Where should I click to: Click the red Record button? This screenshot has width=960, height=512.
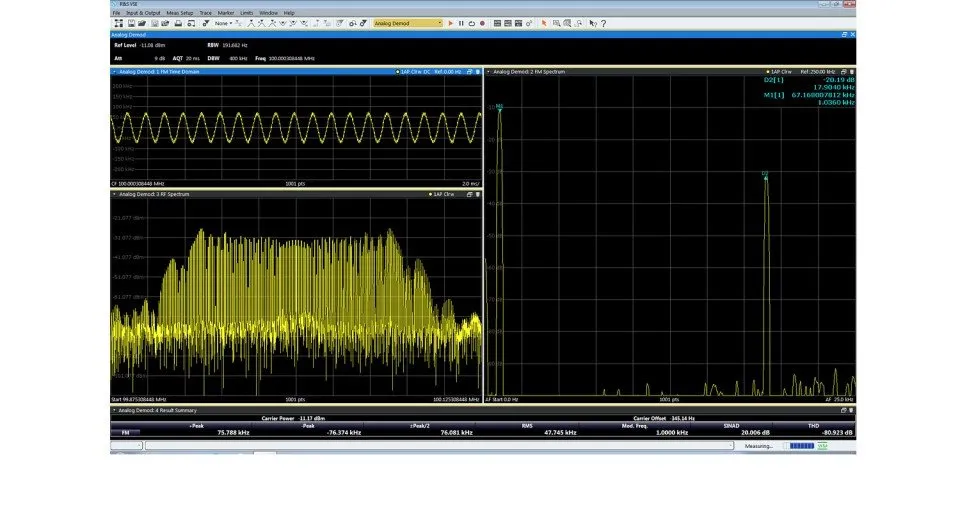[x=482, y=23]
